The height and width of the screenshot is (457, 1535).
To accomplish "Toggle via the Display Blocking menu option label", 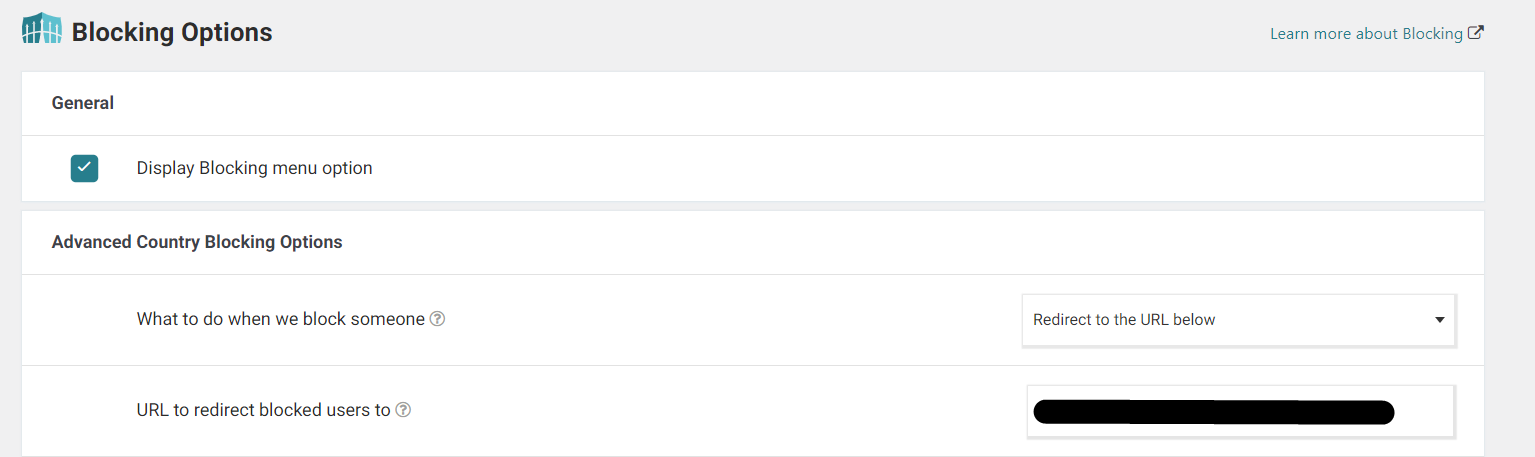I will pos(254,168).
